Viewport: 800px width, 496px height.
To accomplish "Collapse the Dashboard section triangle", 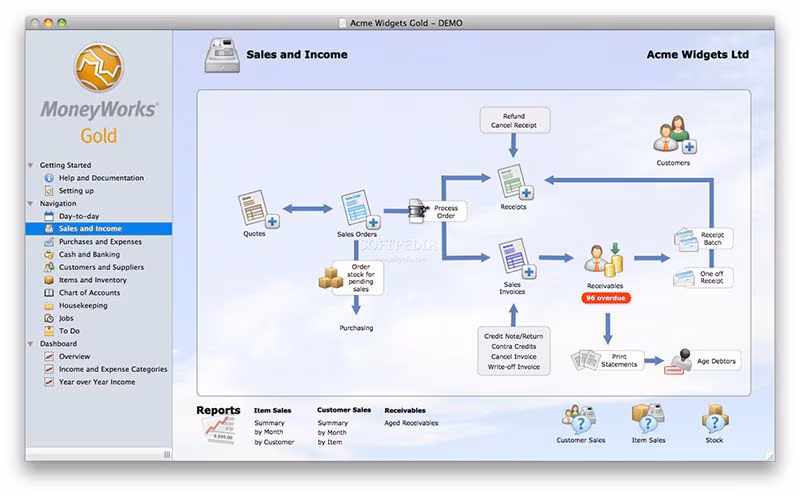I will (x=31, y=344).
